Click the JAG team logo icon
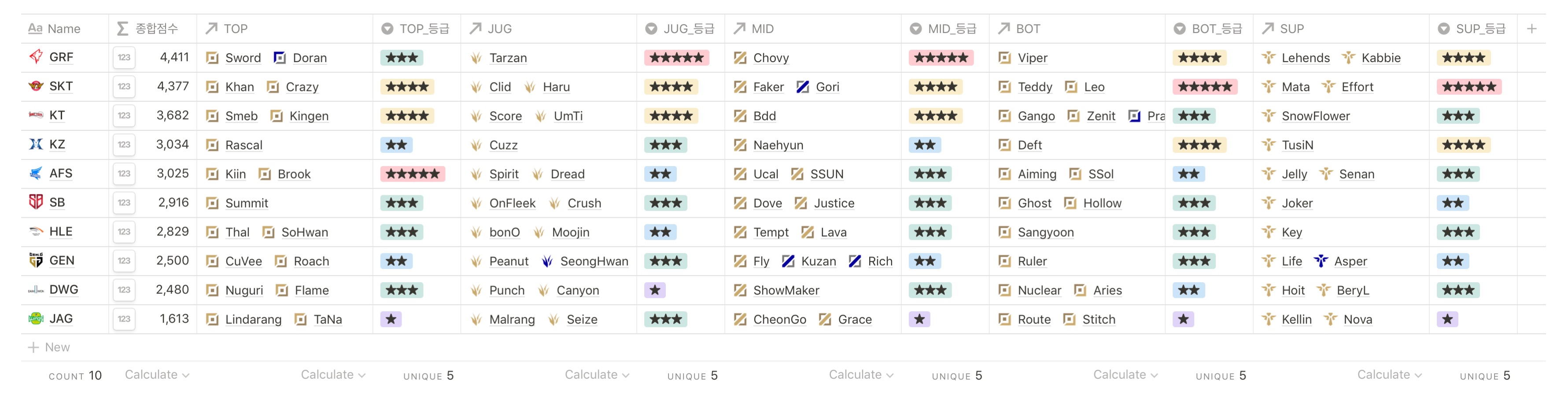Screen dimensions: 1568x402 coord(36,319)
